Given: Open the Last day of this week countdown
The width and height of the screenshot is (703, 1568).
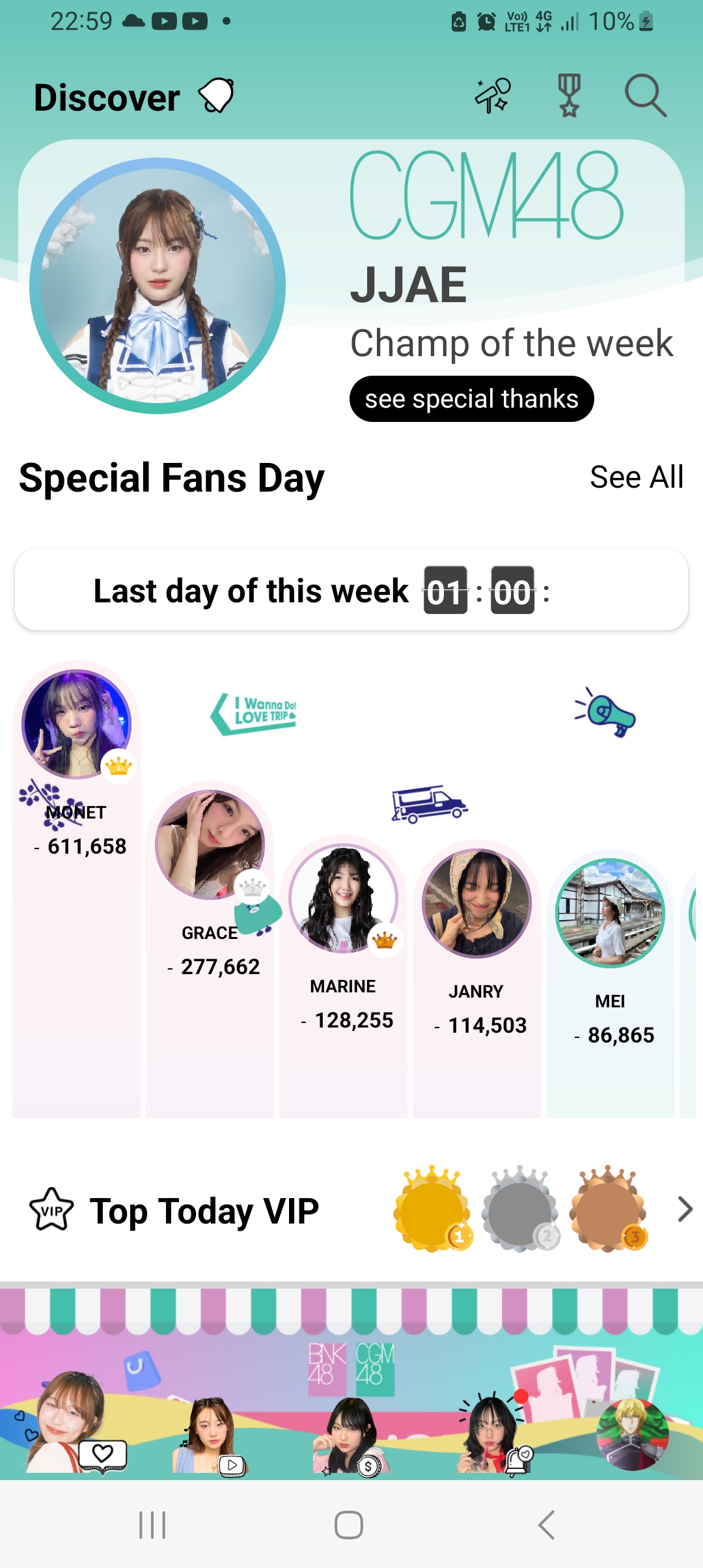Looking at the screenshot, I should tap(351, 590).
